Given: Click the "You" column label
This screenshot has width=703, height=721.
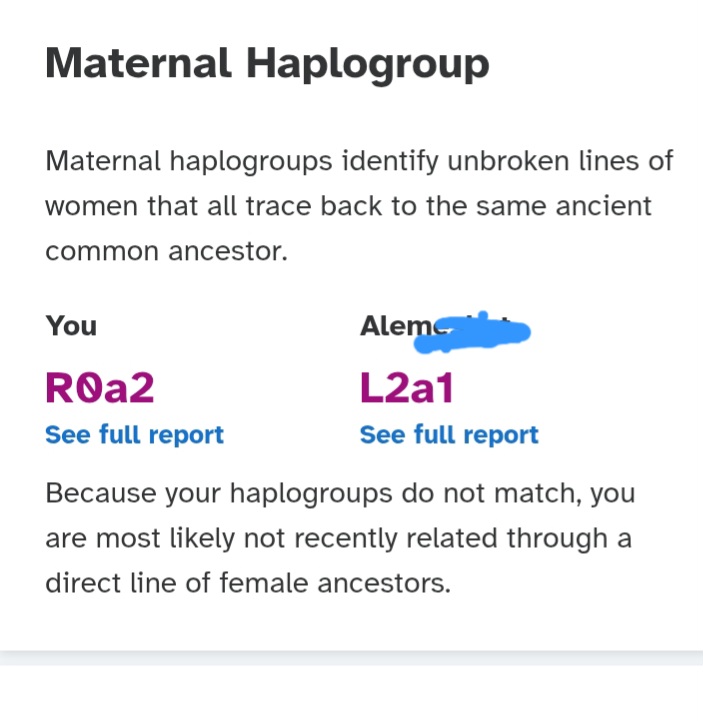Looking at the screenshot, I should [71, 326].
